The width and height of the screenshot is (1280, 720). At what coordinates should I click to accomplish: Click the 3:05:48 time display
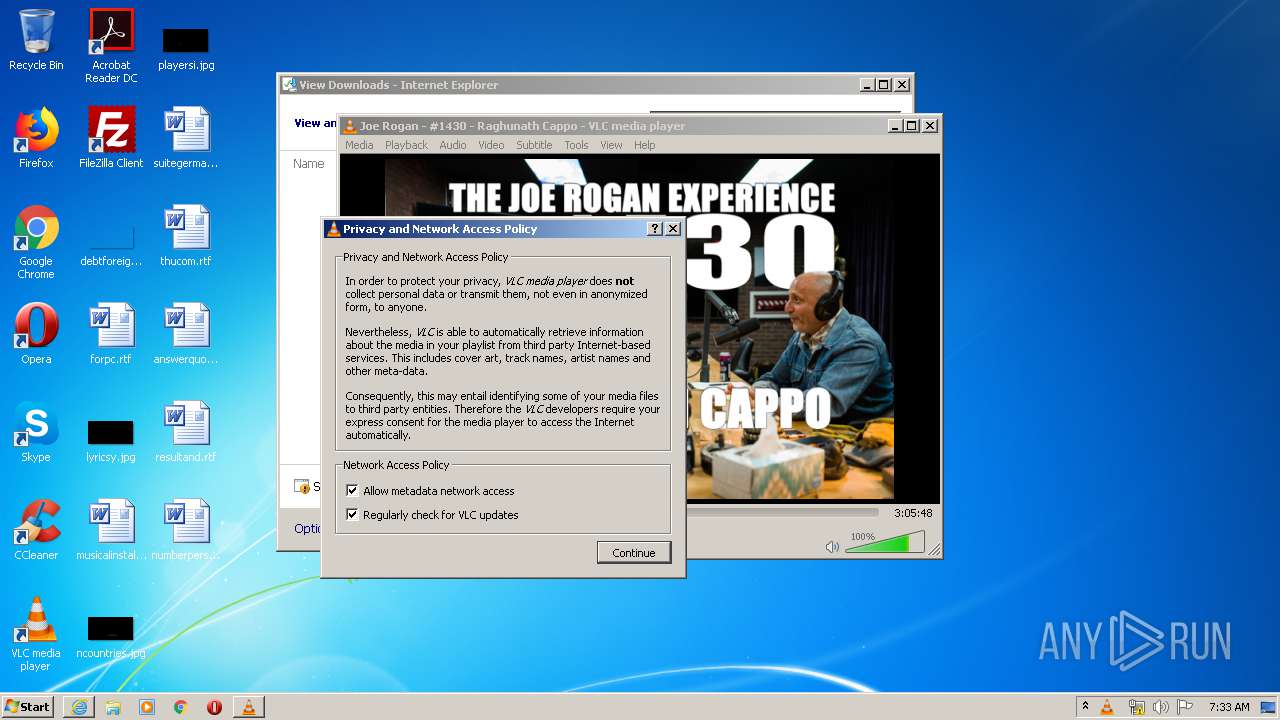pyautogui.click(x=913, y=513)
